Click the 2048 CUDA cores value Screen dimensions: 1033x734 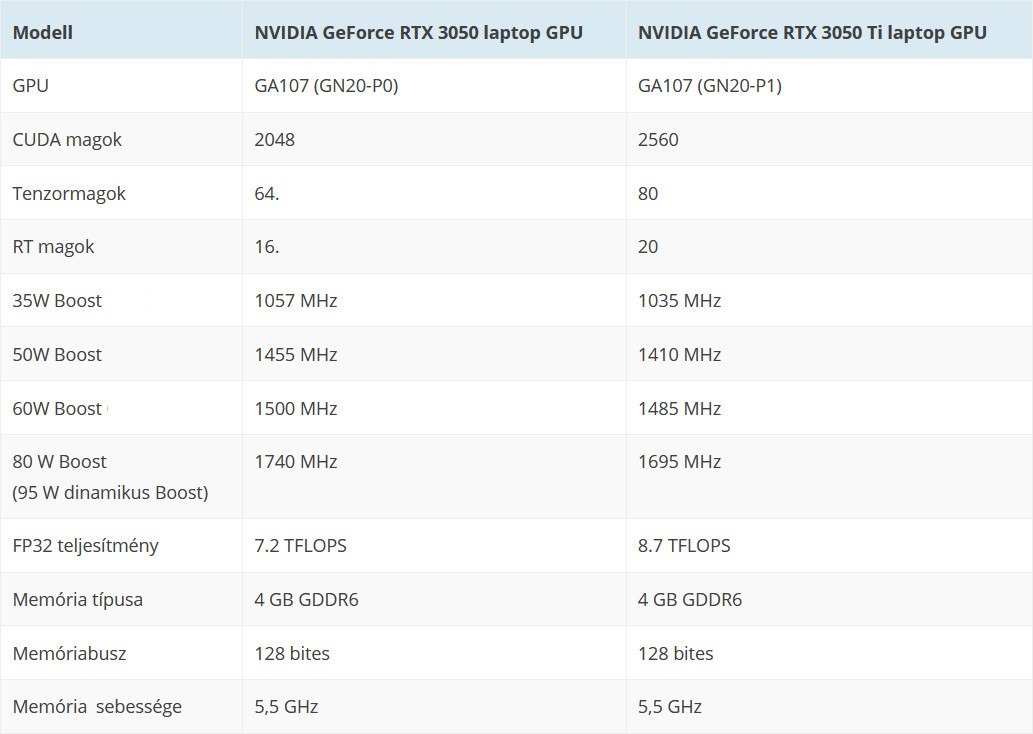pyautogui.click(x=275, y=140)
